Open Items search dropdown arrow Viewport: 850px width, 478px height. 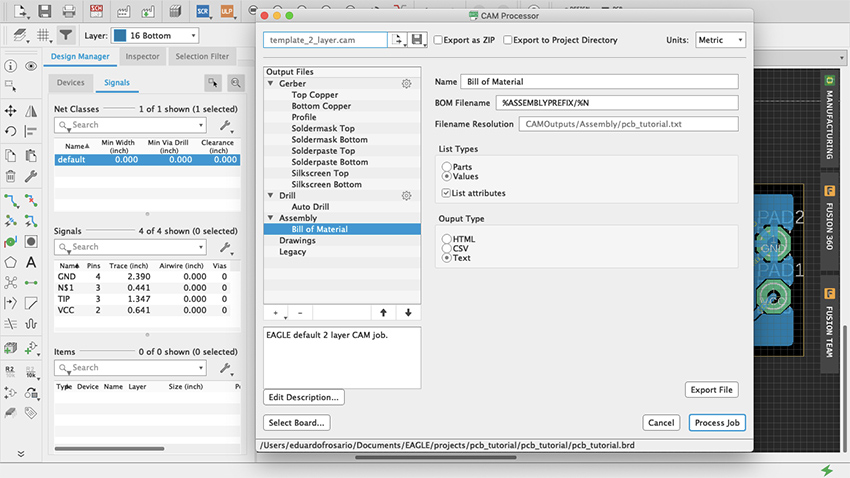[201, 368]
